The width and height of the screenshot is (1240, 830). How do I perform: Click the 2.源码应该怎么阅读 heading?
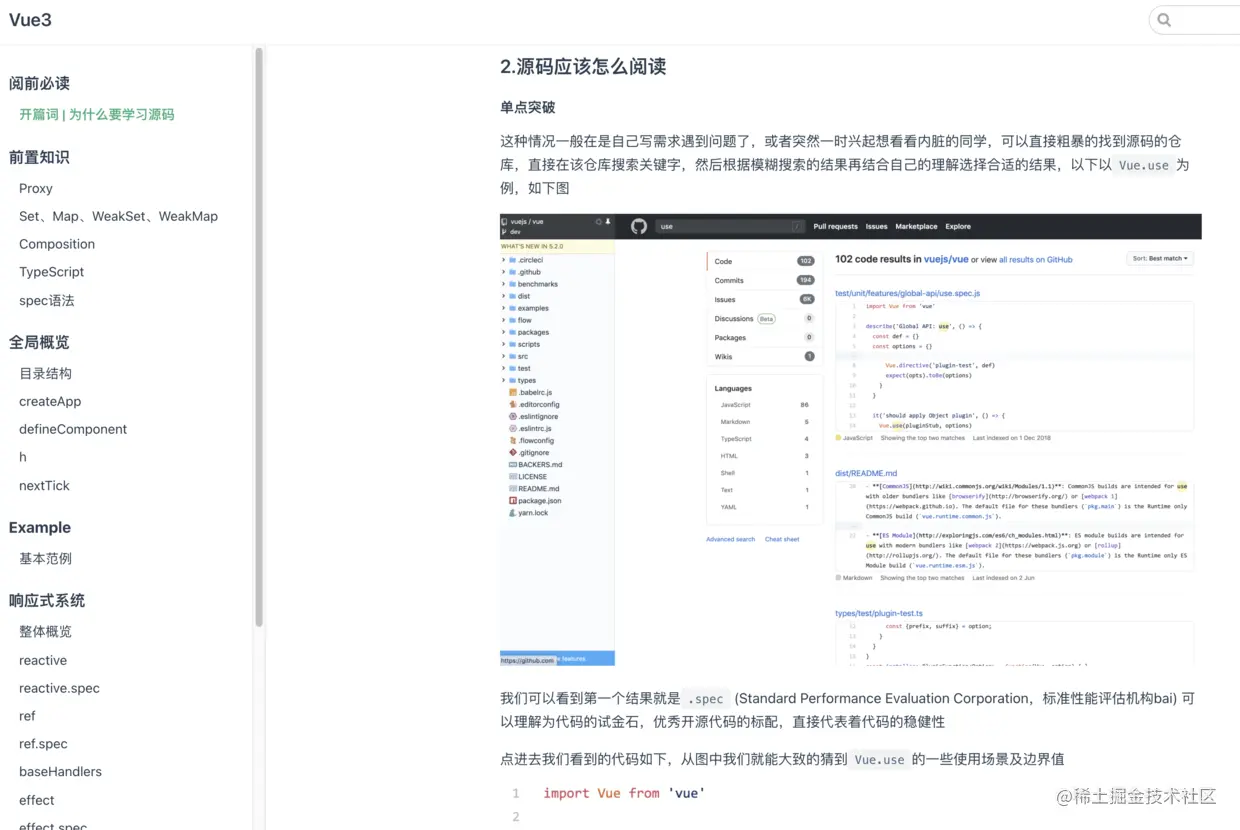pos(583,67)
